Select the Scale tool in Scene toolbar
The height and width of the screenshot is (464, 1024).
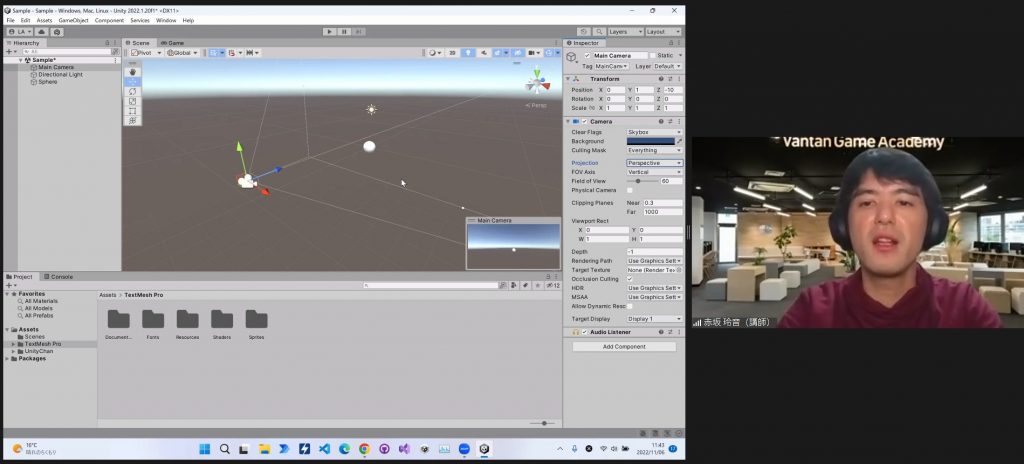point(133,101)
